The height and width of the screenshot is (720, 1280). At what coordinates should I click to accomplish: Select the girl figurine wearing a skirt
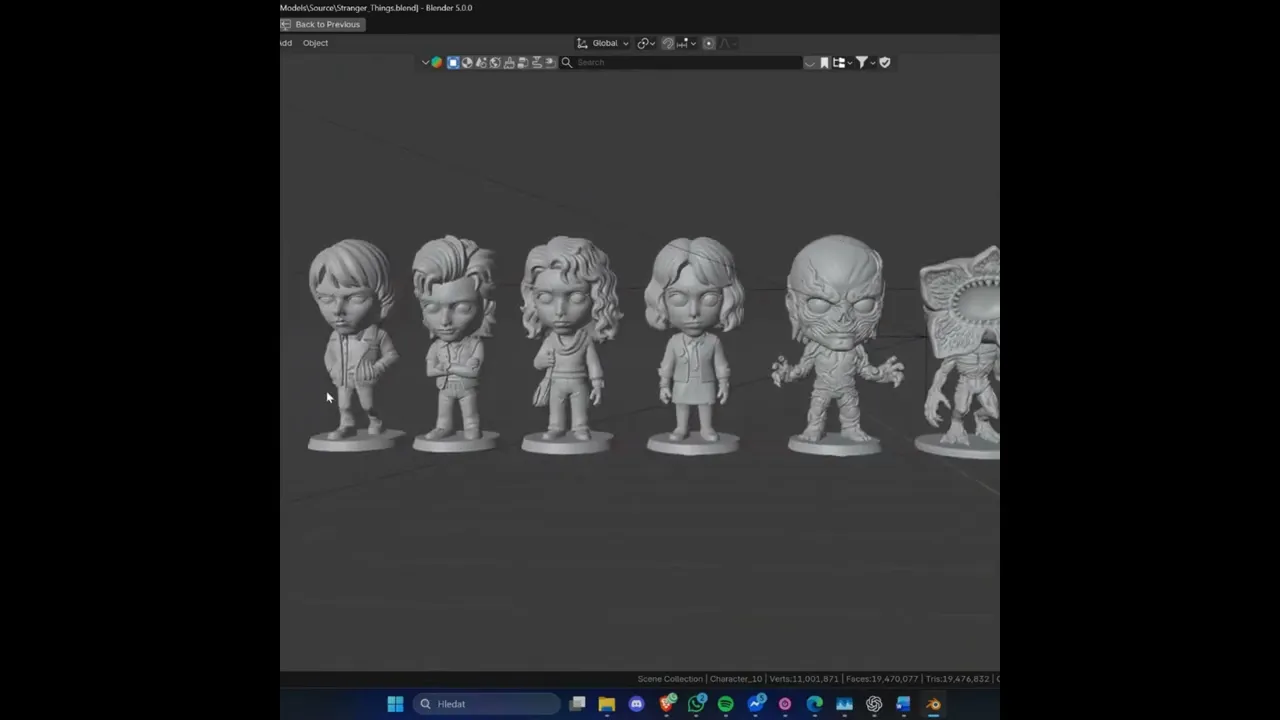693,345
